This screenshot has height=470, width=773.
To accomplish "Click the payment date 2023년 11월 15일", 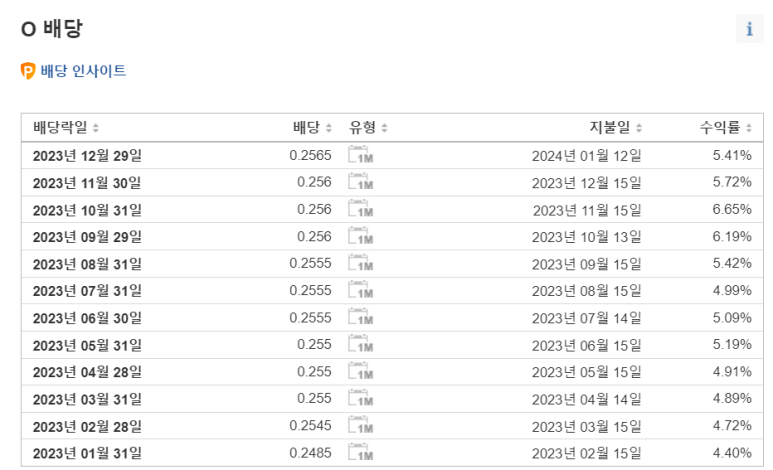I will point(587,210).
